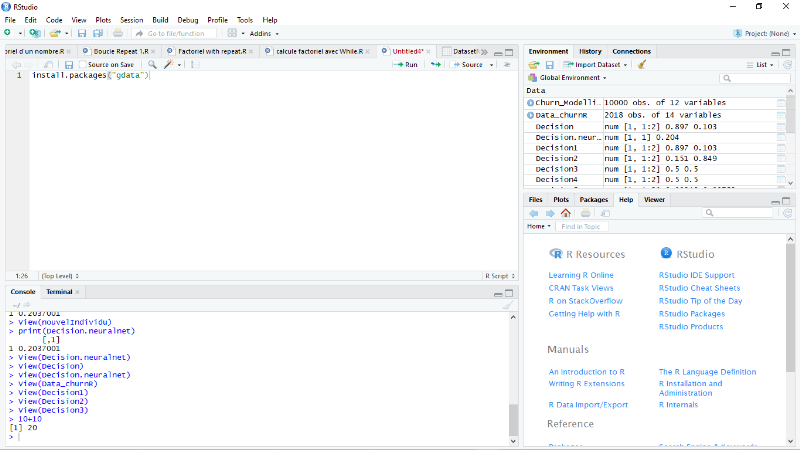
Task: Click the Help pane home icon
Action: [566, 213]
